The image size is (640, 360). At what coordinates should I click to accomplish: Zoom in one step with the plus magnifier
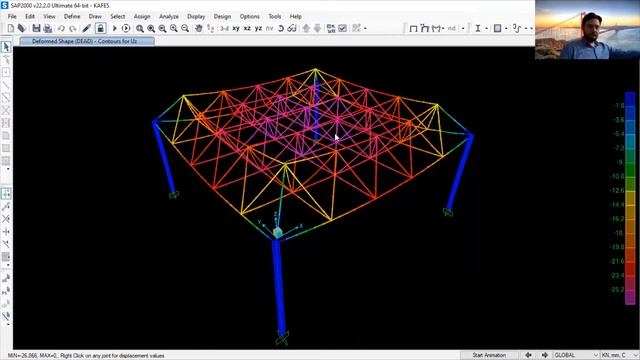point(174,28)
